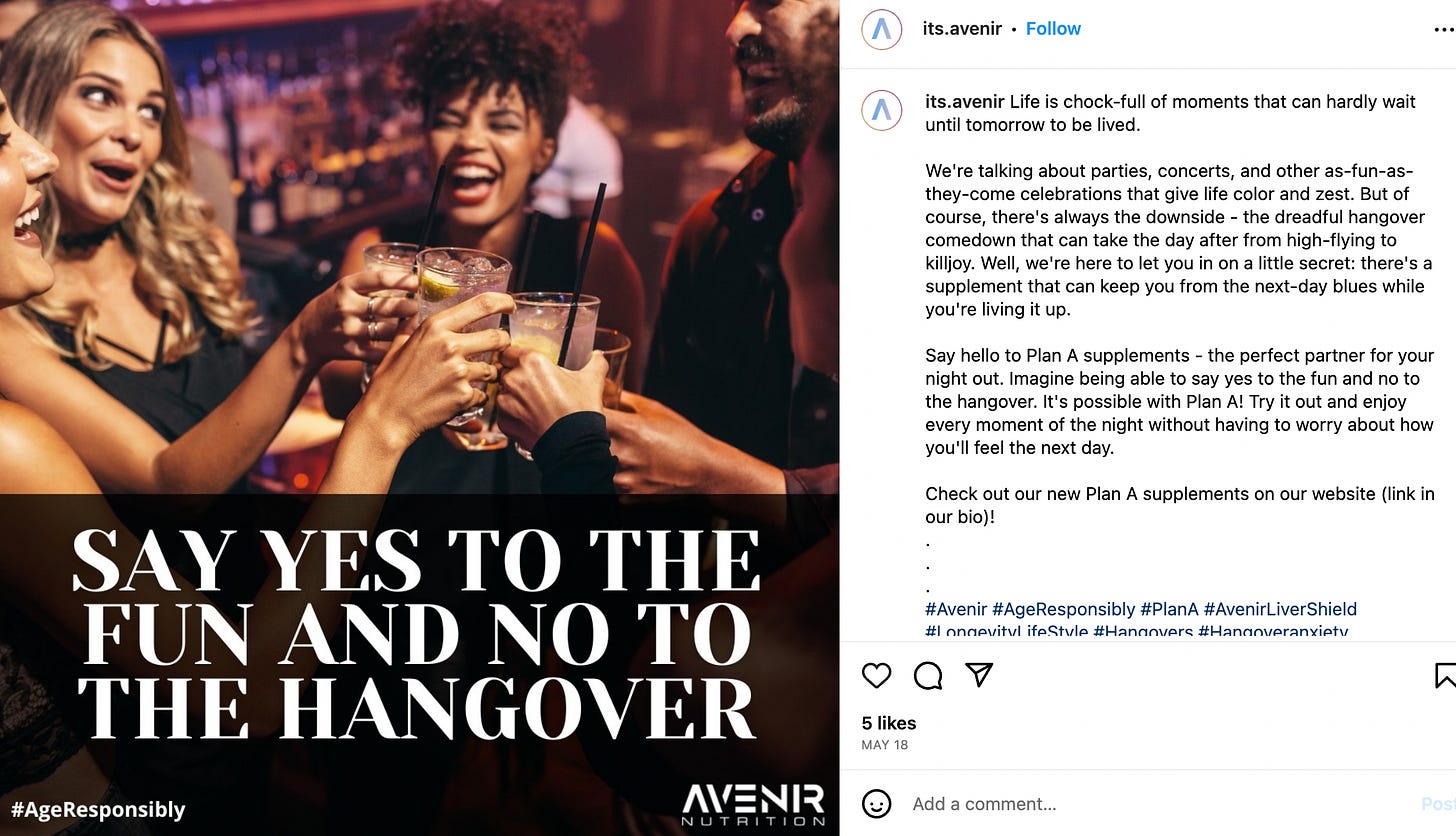Click the Avenir Nutrition logo in image

(x=752, y=804)
